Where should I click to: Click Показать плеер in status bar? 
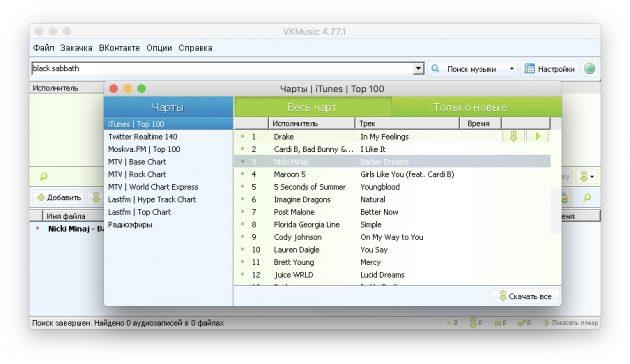tap(571, 323)
